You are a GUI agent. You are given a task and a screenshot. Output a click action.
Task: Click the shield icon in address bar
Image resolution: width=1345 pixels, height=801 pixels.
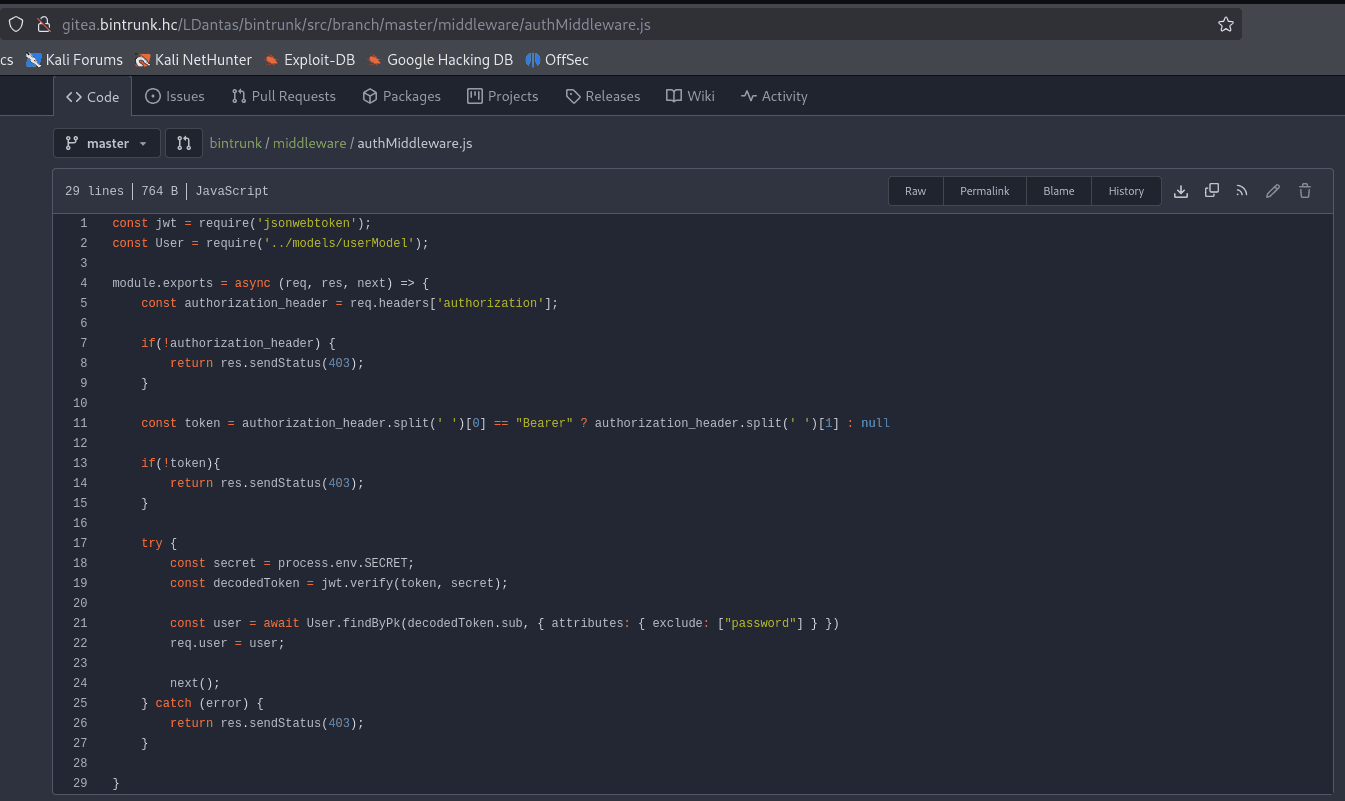click(x=16, y=24)
